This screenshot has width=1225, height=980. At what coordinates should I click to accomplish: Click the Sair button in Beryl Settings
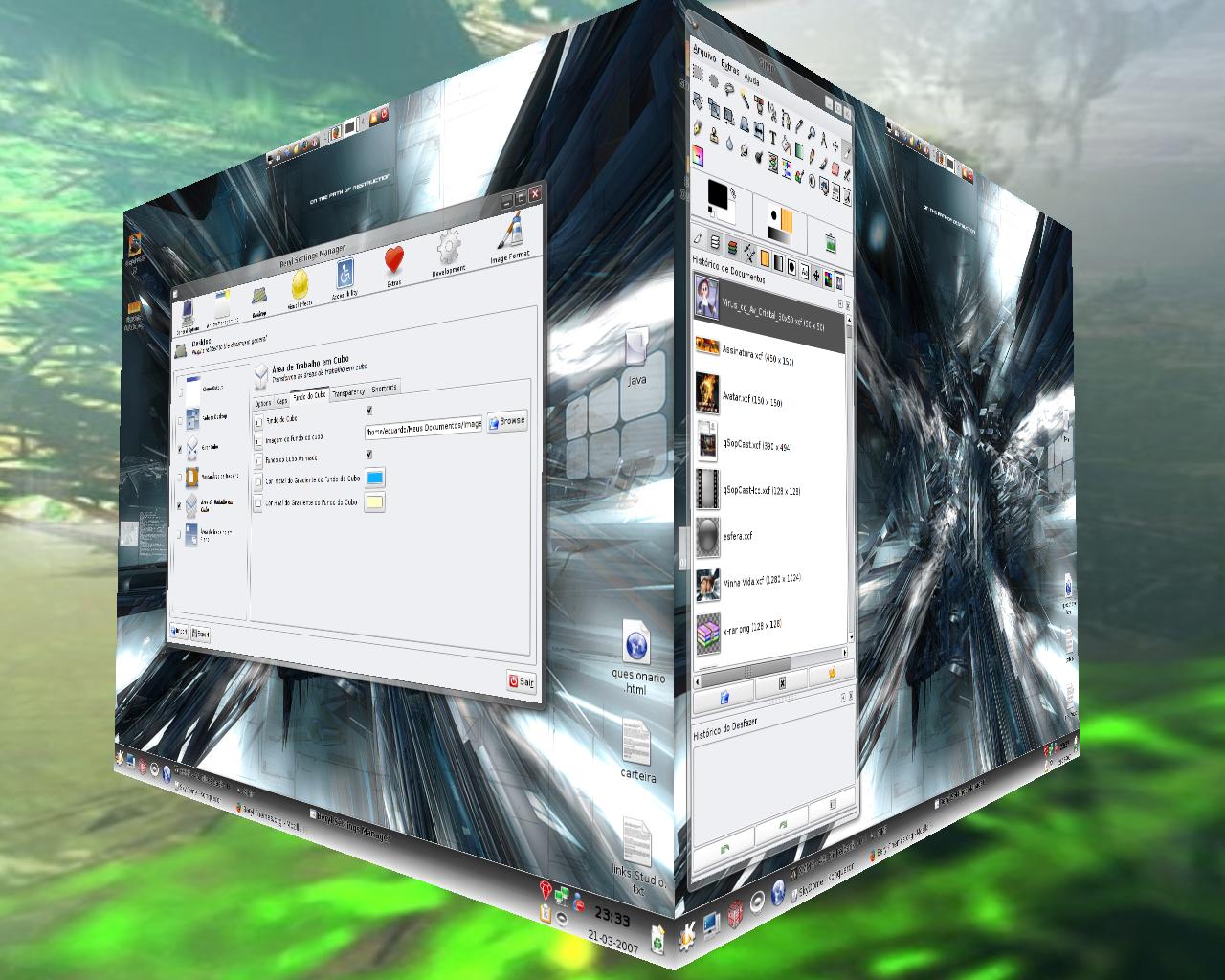coord(523,680)
